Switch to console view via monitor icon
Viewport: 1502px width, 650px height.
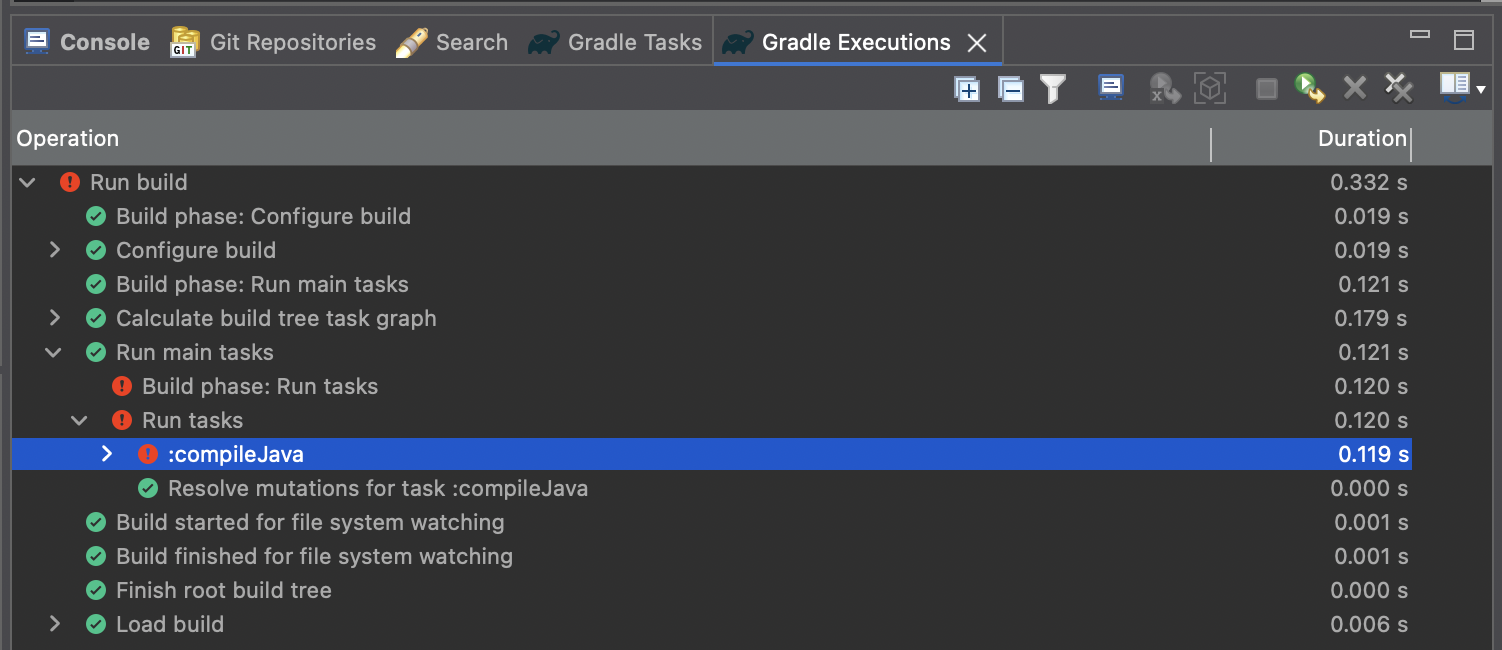coord(1111,88)
